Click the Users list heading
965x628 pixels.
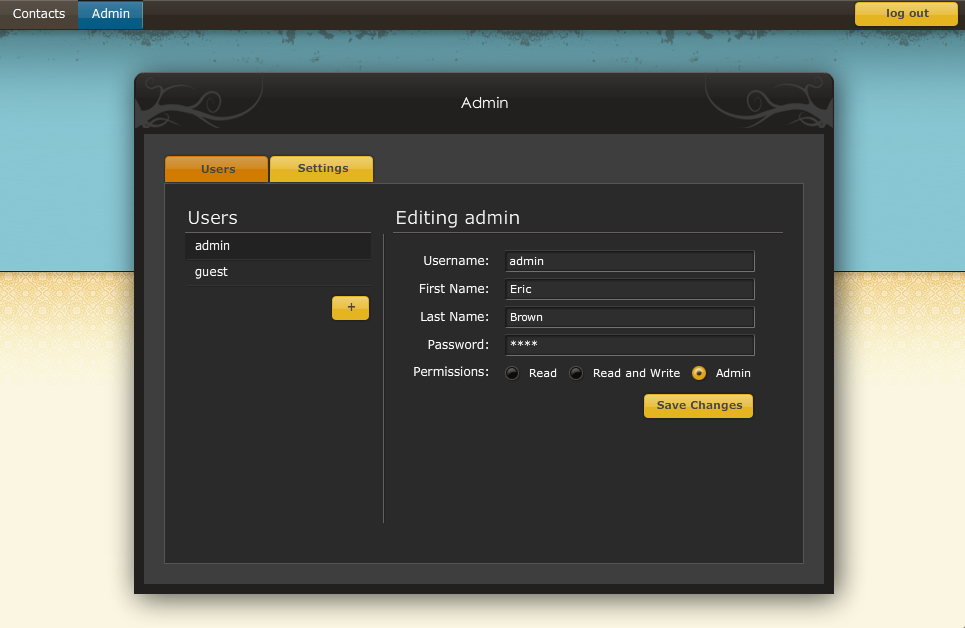[x=213, y=218]
